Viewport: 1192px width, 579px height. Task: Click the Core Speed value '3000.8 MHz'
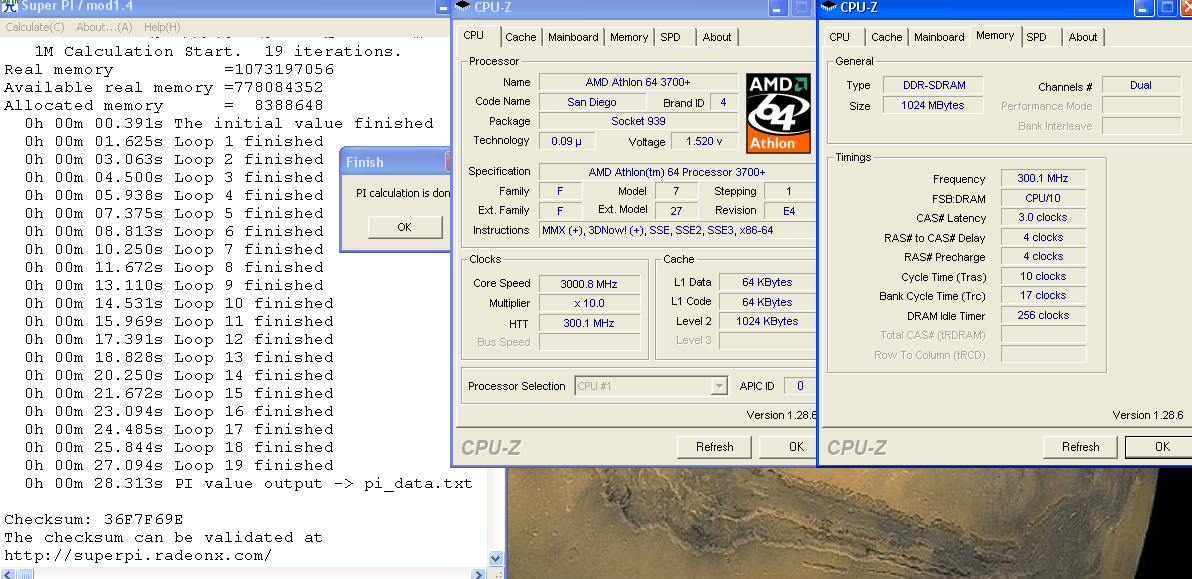coord(590,284)
